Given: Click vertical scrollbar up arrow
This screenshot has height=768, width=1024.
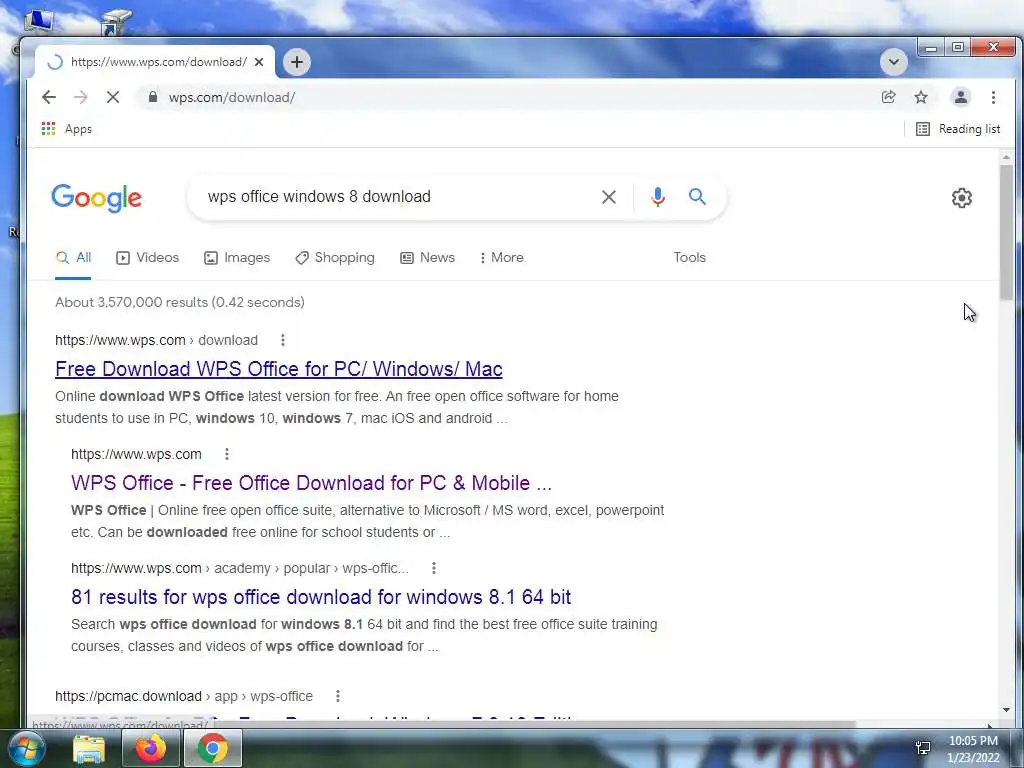Looking at the screenshot, I should tap(1006, 157).
